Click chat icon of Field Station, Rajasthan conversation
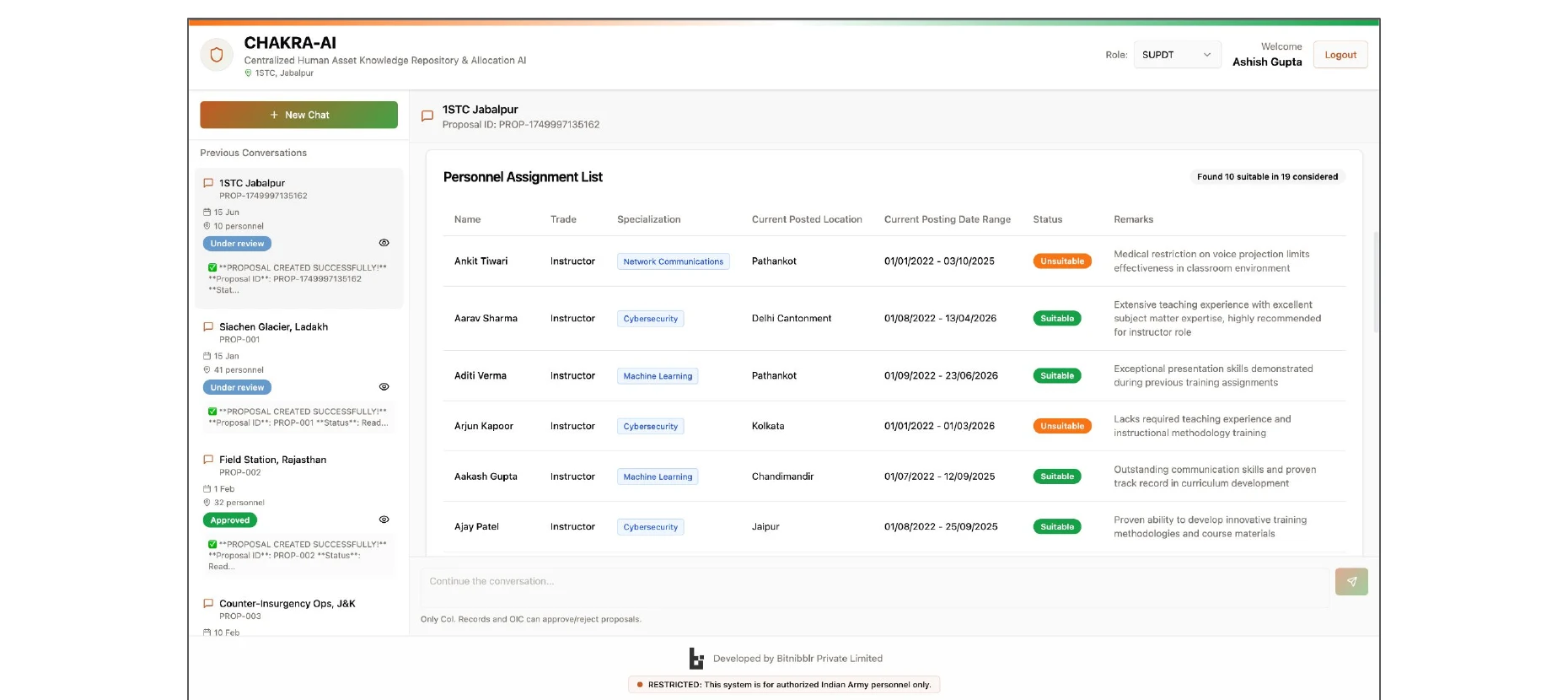The height and width of the screenshot is (700, 1568). pos(208,460)
